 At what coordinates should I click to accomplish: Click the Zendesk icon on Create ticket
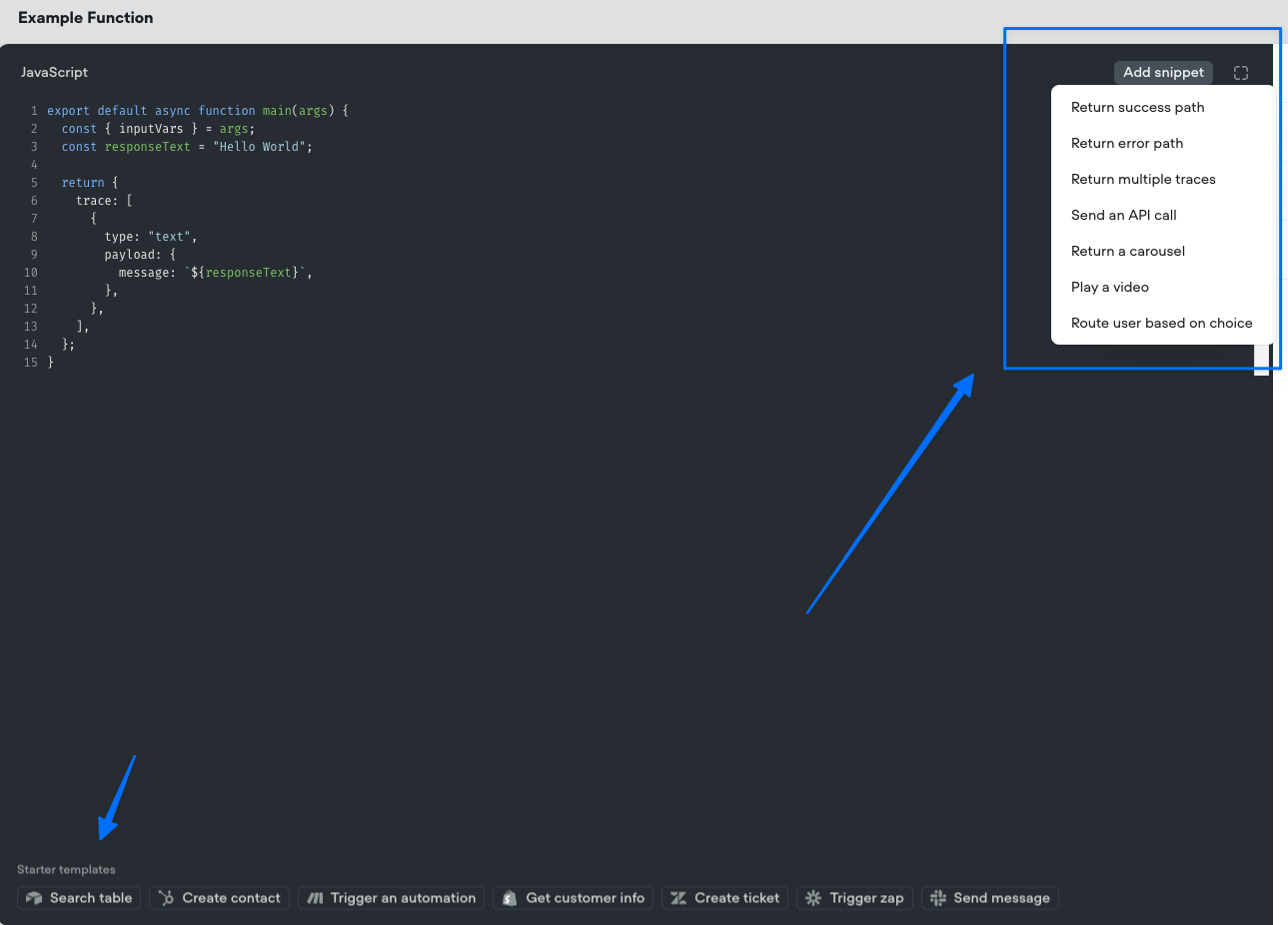pyautogui.click(x=678, y=898)
